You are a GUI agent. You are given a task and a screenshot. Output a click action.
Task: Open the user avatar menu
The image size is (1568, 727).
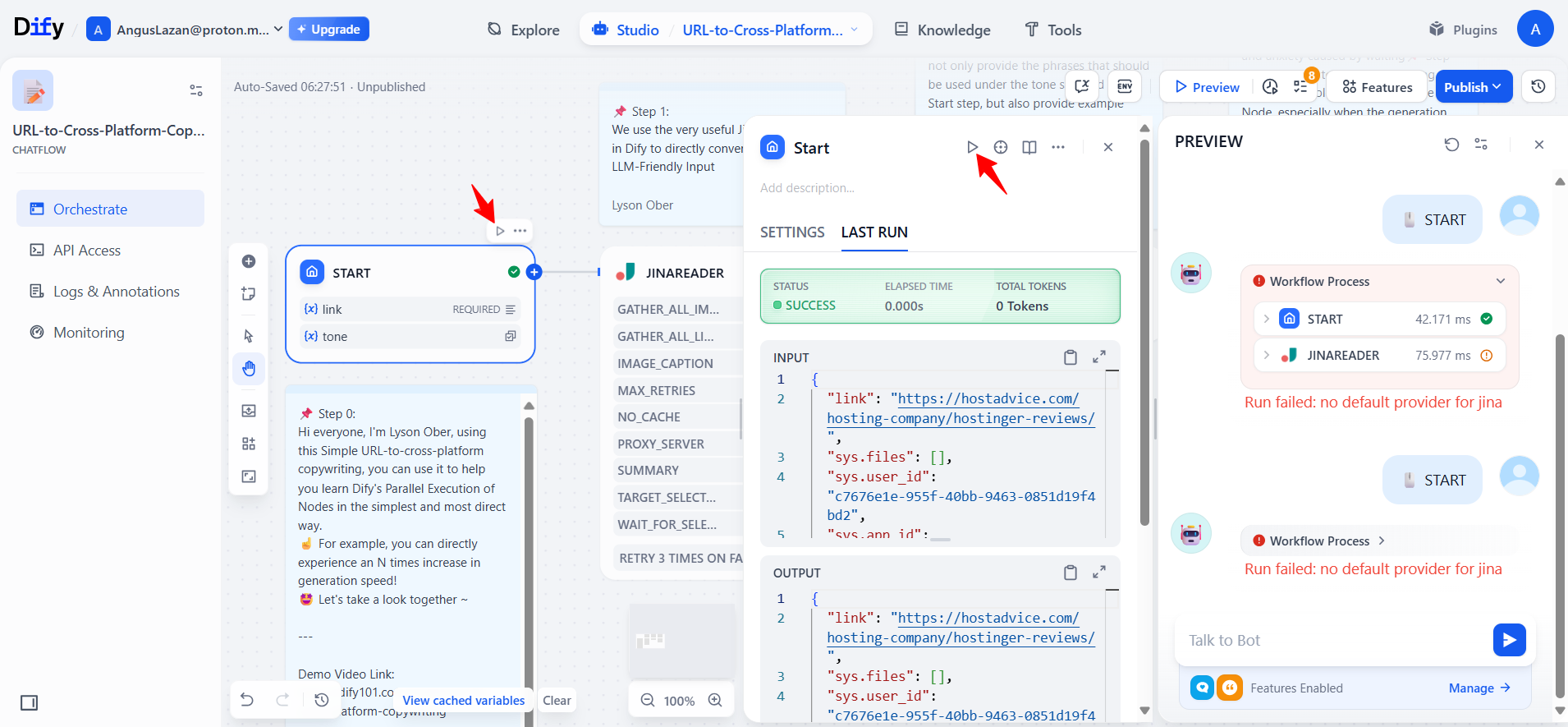coord(1535,29)
